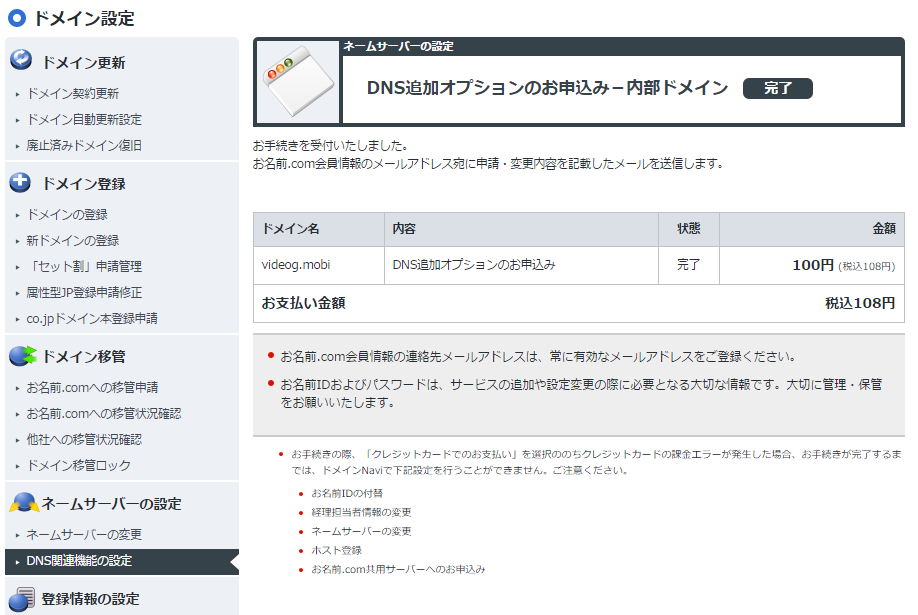Click the ネームサーバーの設定 section icon
The image size is (918, 615).
[22, 503]
